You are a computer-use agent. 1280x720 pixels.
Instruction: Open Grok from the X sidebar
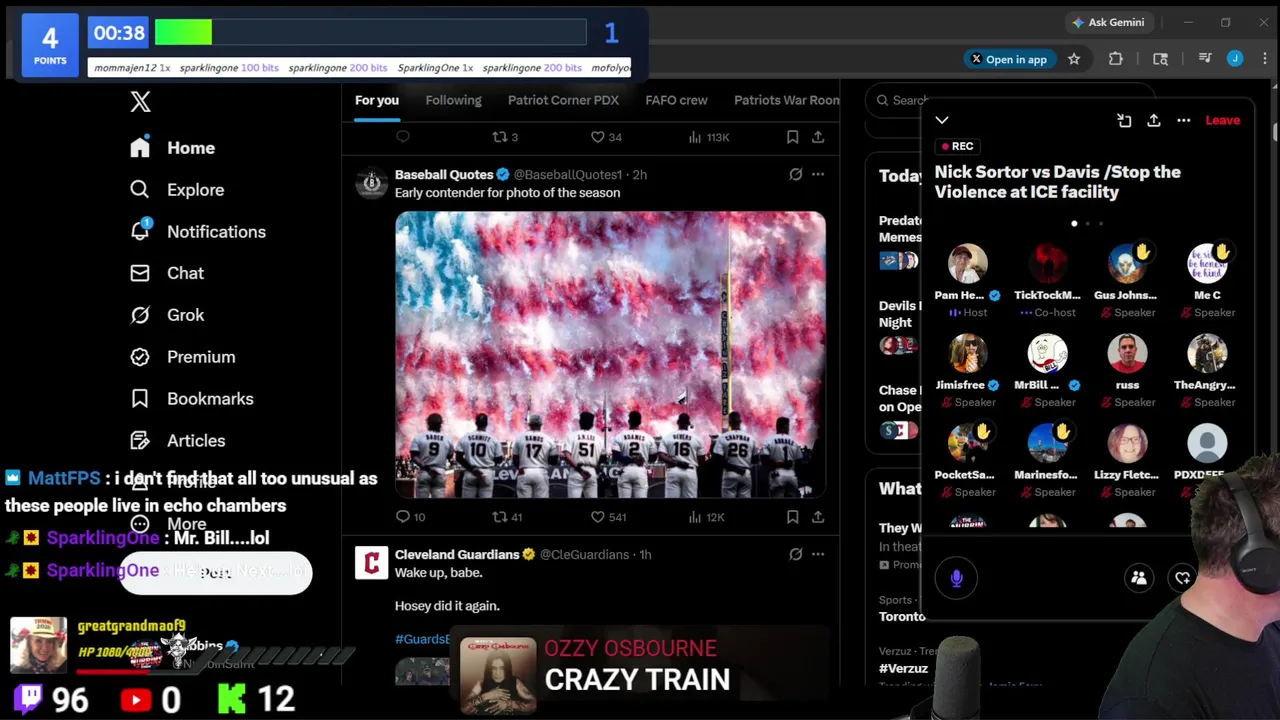pos(167,315)
